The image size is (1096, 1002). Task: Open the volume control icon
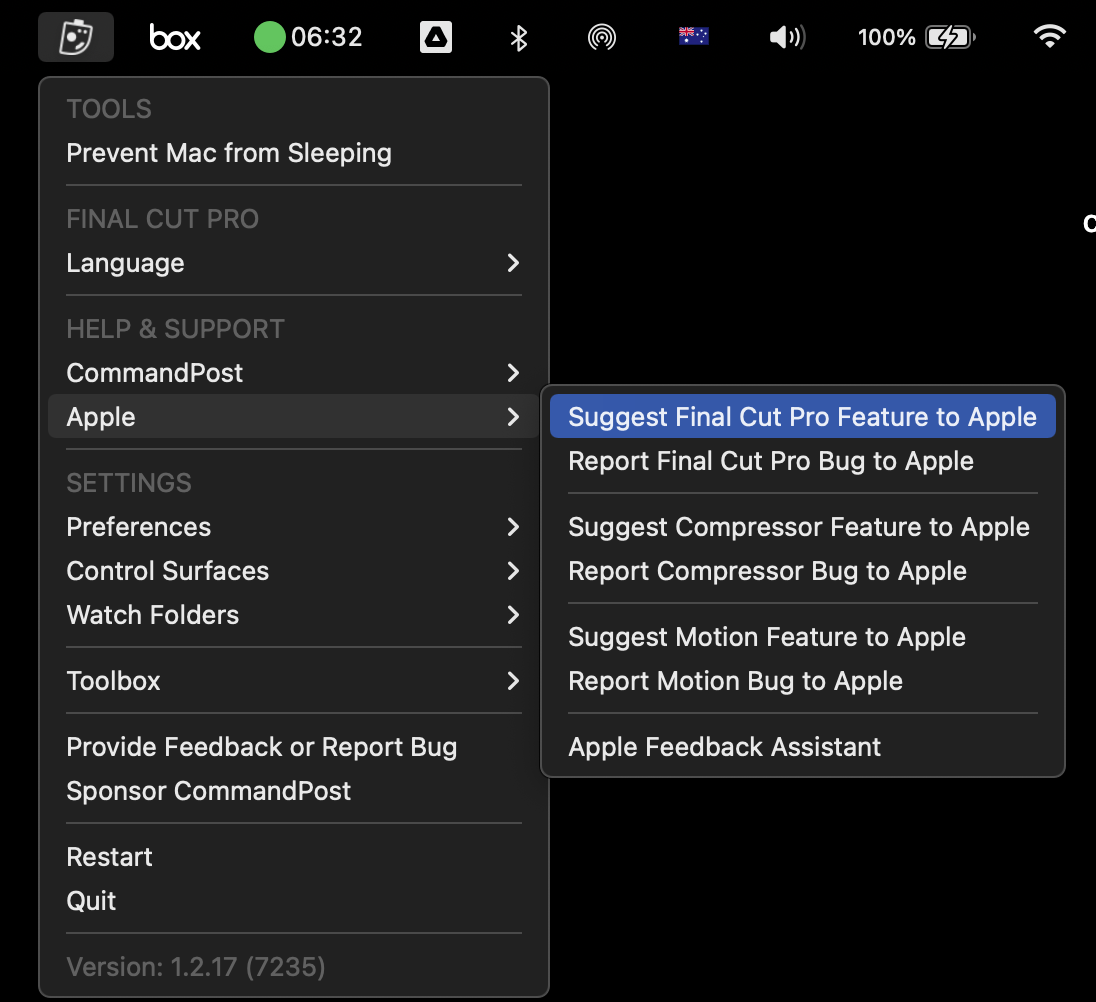(x=787, y=37)
